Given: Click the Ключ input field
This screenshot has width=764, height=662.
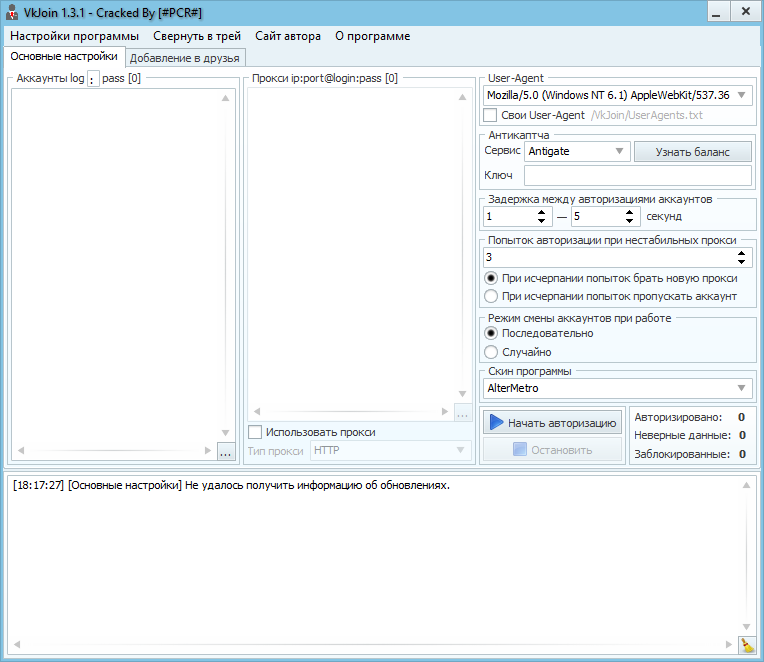Looking at the screenshot, I should click(x=631, y=176).
